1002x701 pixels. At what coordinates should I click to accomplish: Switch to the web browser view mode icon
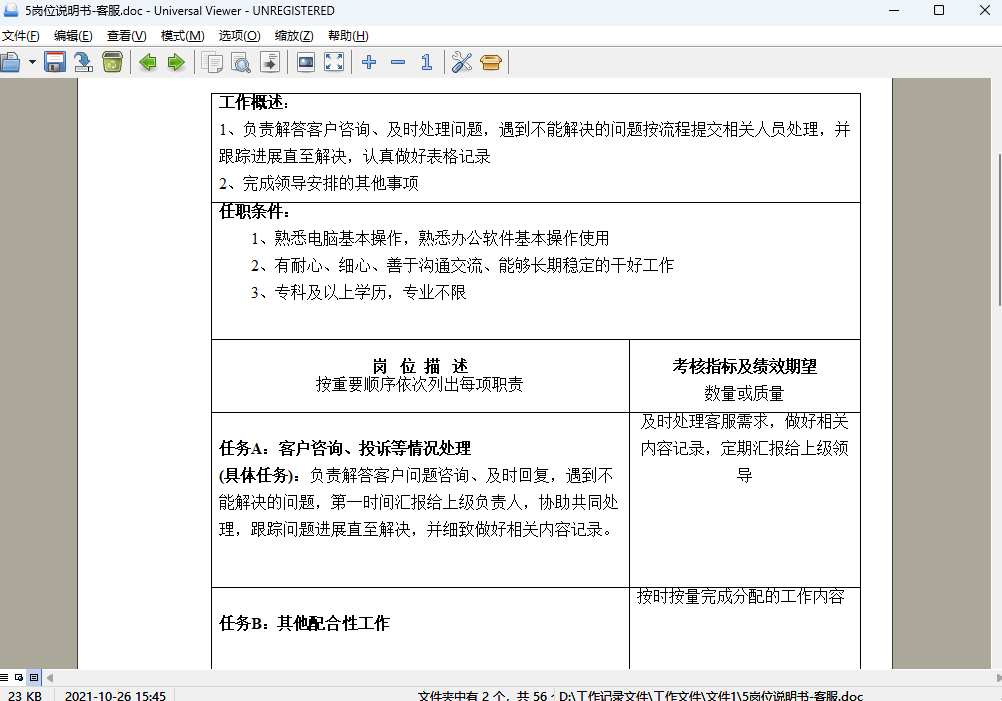[x=19, y=677]
